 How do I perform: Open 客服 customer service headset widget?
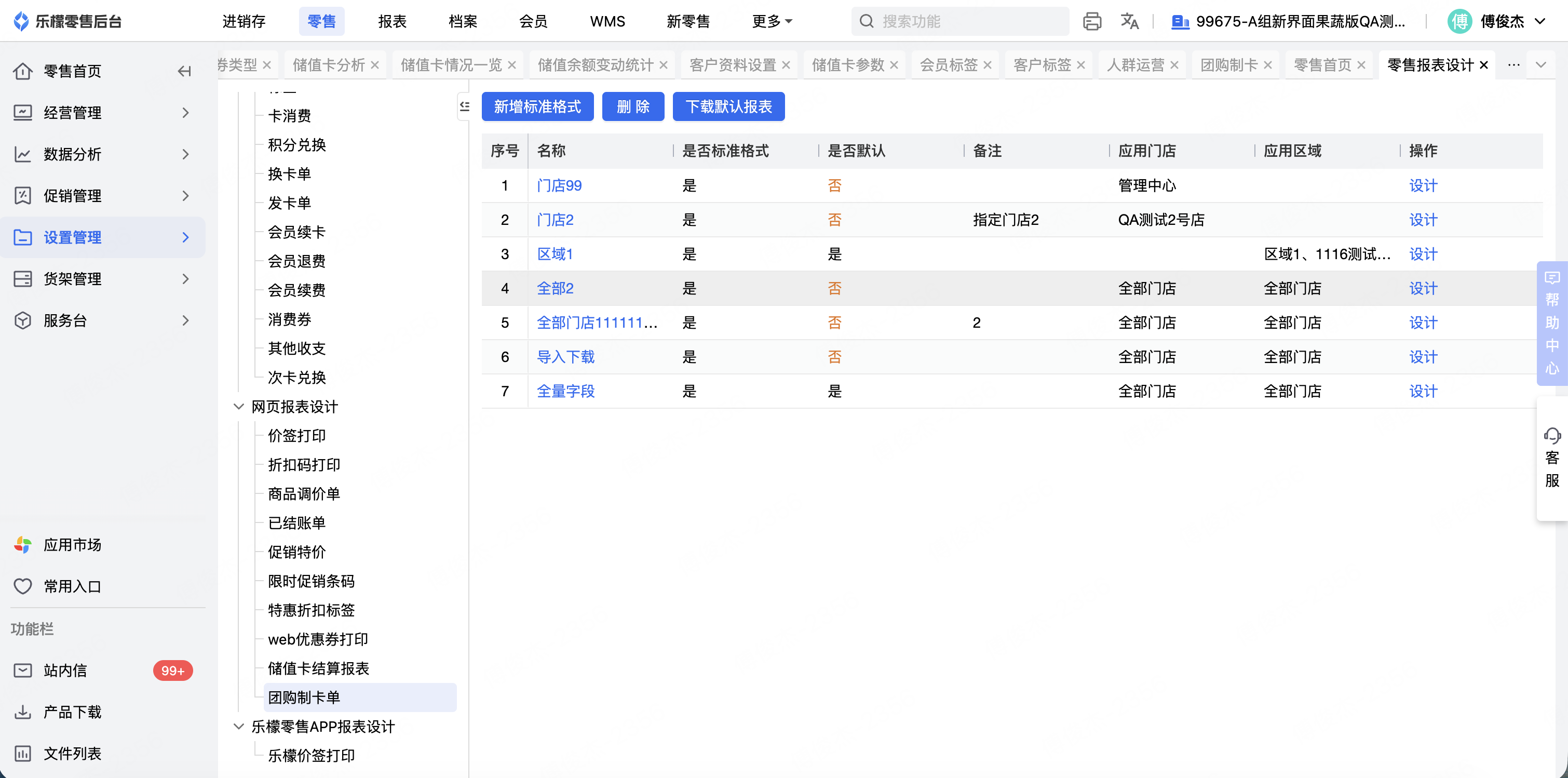[x=1551, y=458]
